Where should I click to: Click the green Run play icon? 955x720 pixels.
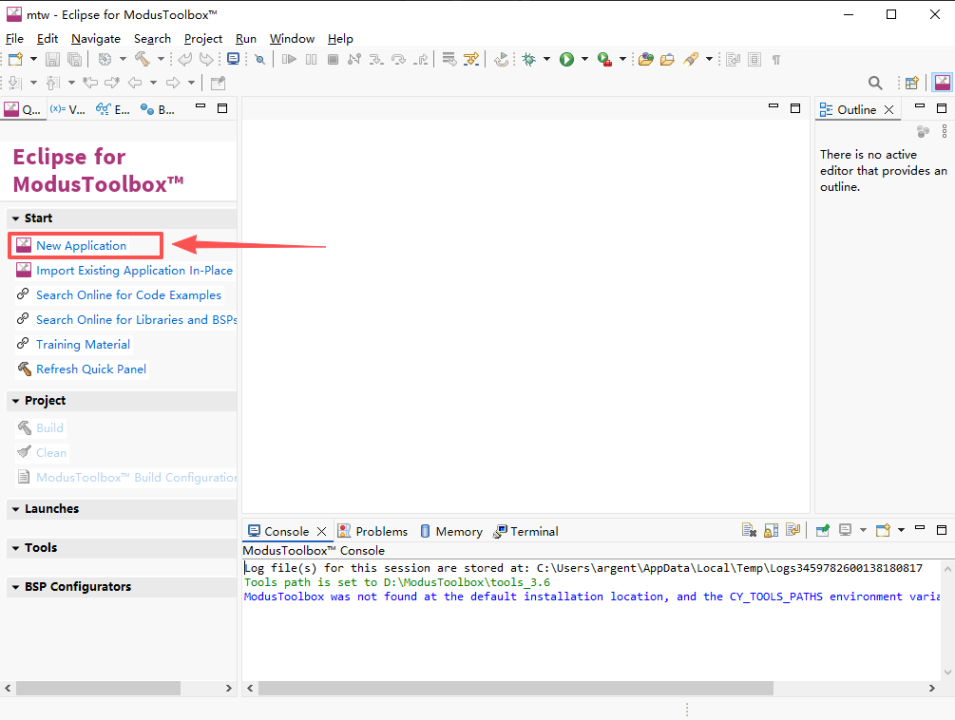coord(566,59)
